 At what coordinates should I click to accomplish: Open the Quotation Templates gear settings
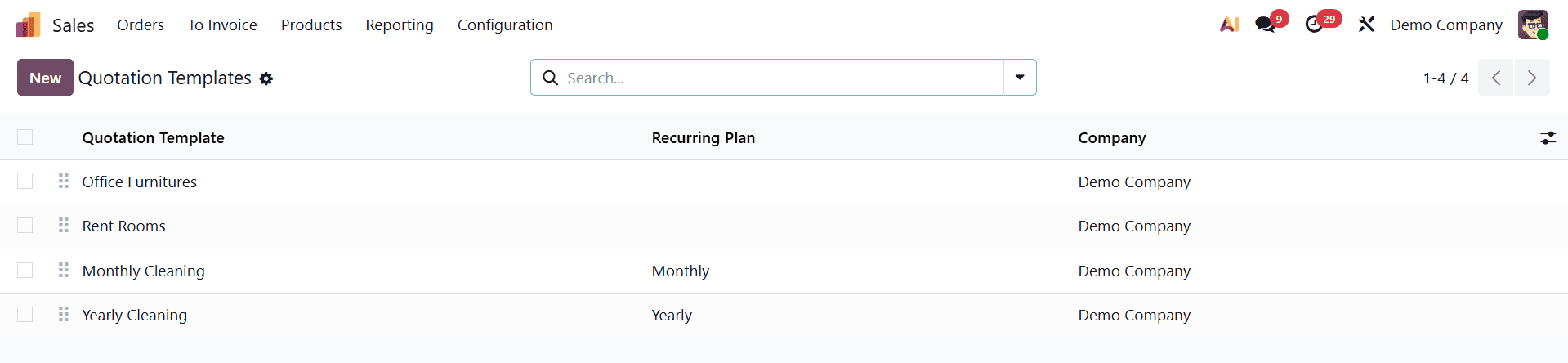(266, 78)
